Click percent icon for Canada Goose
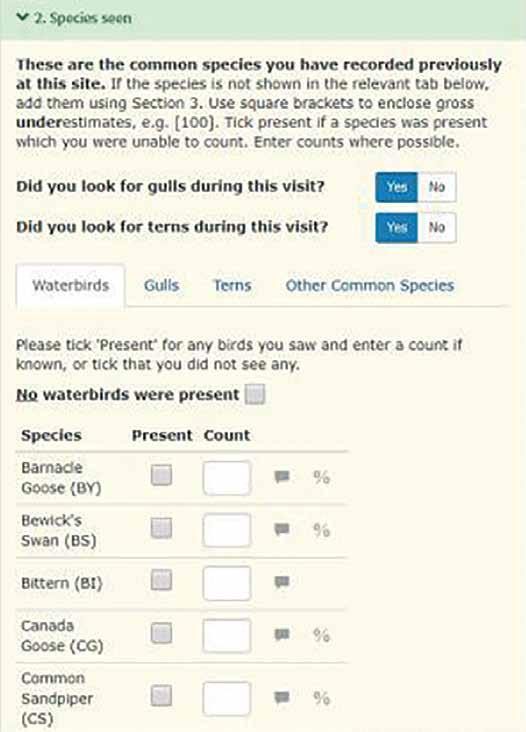The image size is (526, 732). point(322,635)
